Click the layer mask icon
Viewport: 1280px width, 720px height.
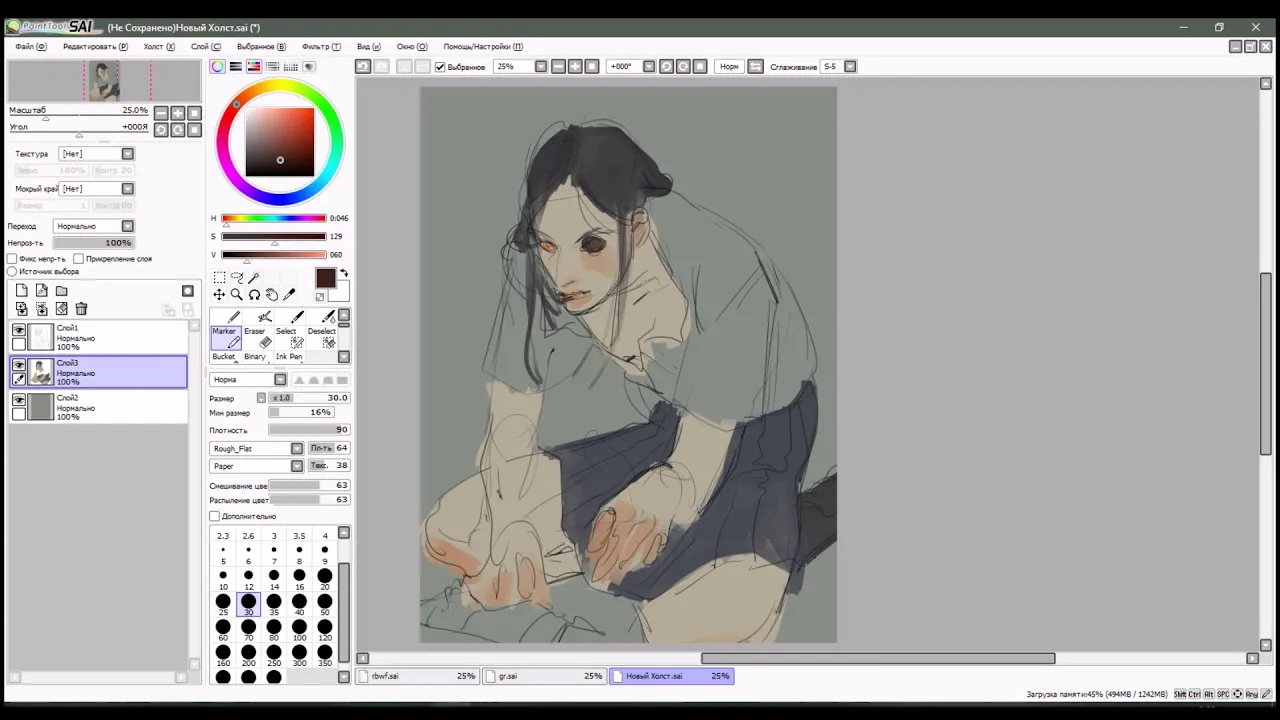click(187, 291)
